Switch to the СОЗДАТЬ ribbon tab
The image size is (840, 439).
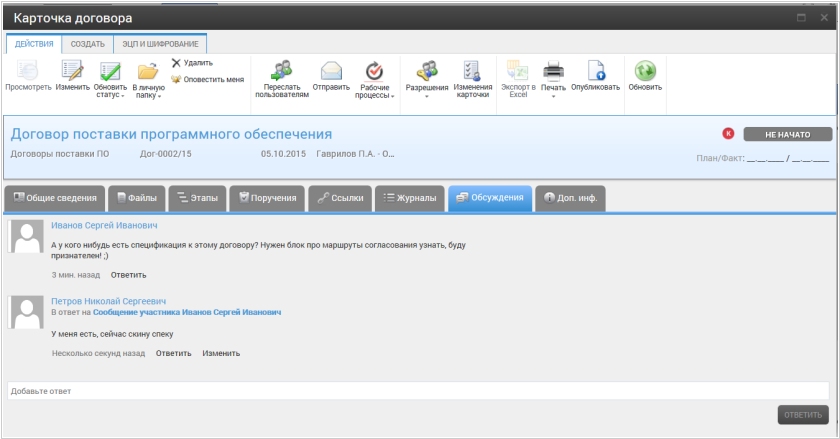87,44
